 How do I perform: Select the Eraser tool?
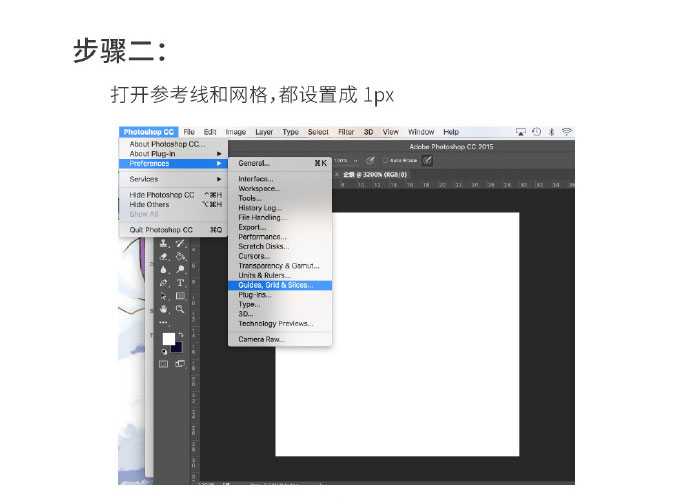(163, 257)
